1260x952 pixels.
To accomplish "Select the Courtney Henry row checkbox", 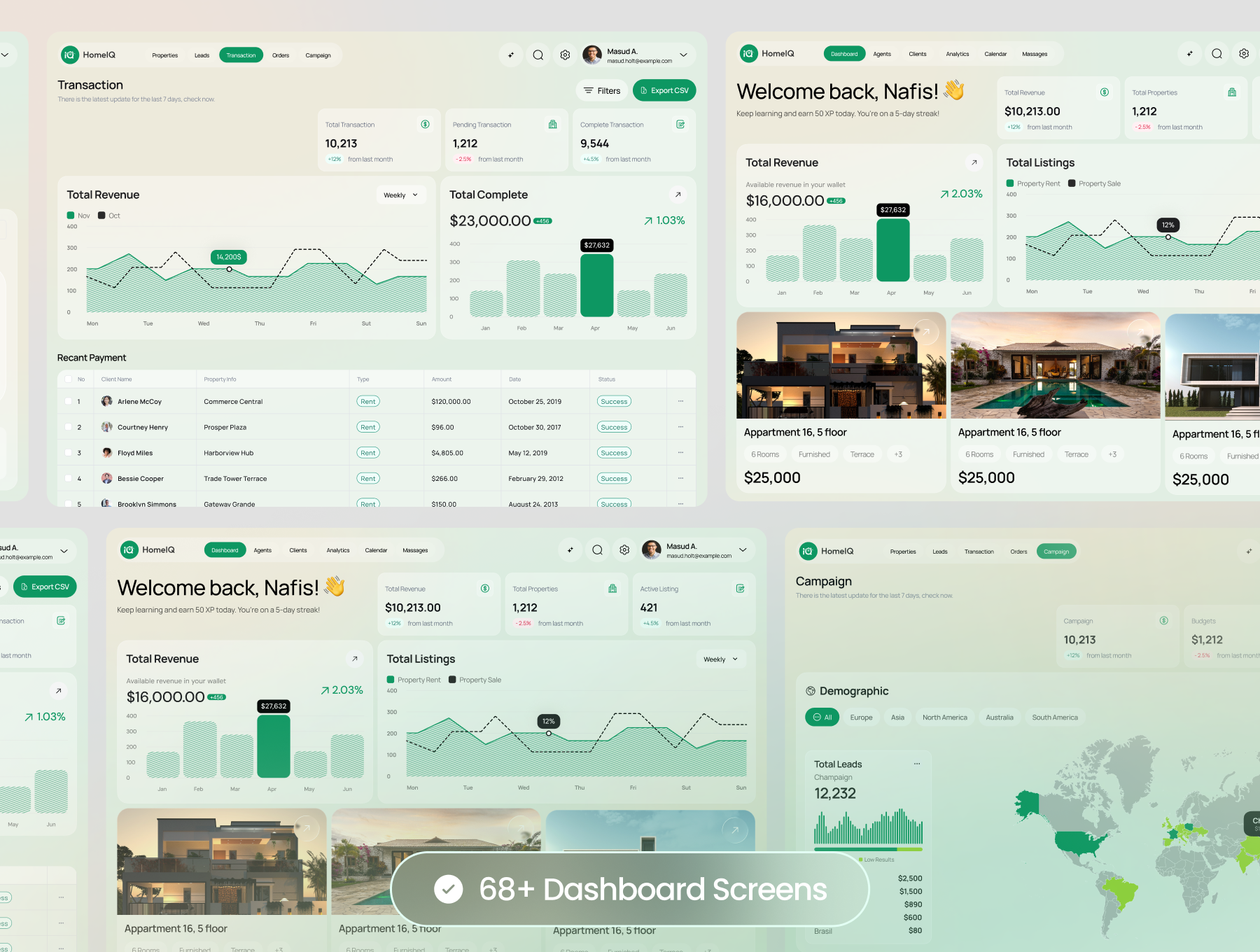I will (x=69, y=427).
